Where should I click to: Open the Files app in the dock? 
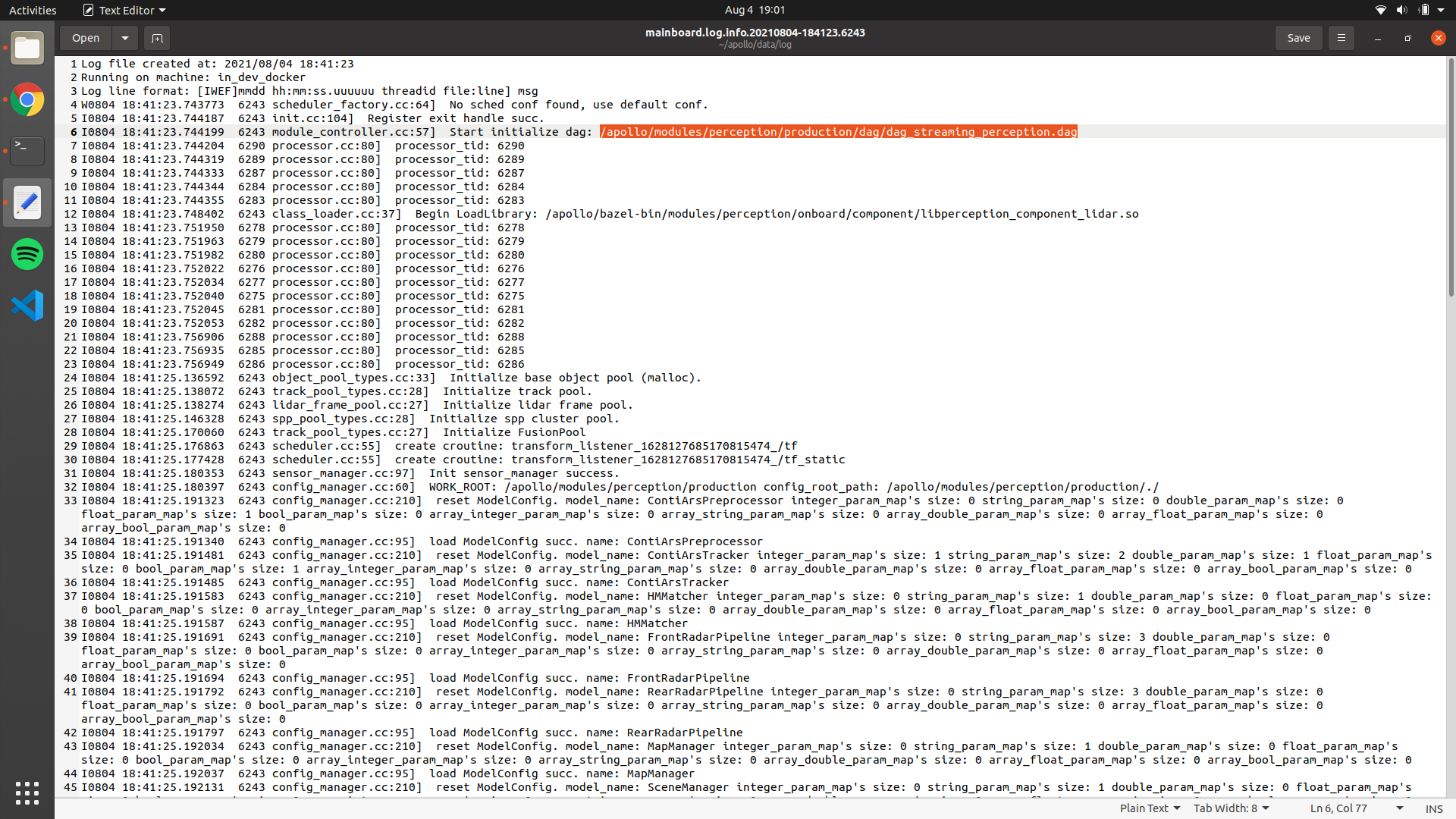27,48
